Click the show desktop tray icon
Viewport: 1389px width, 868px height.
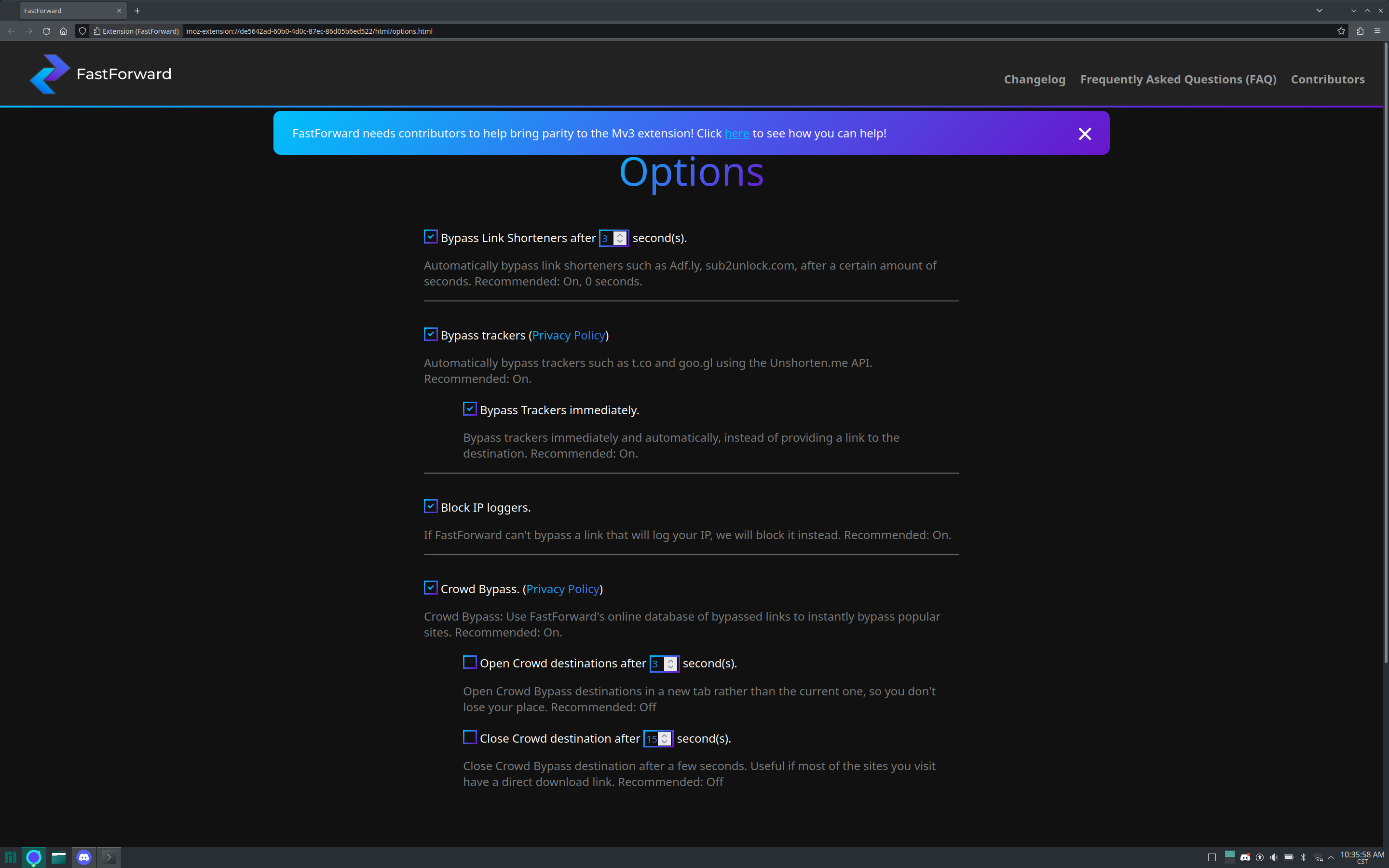[x=1212, y=857]
